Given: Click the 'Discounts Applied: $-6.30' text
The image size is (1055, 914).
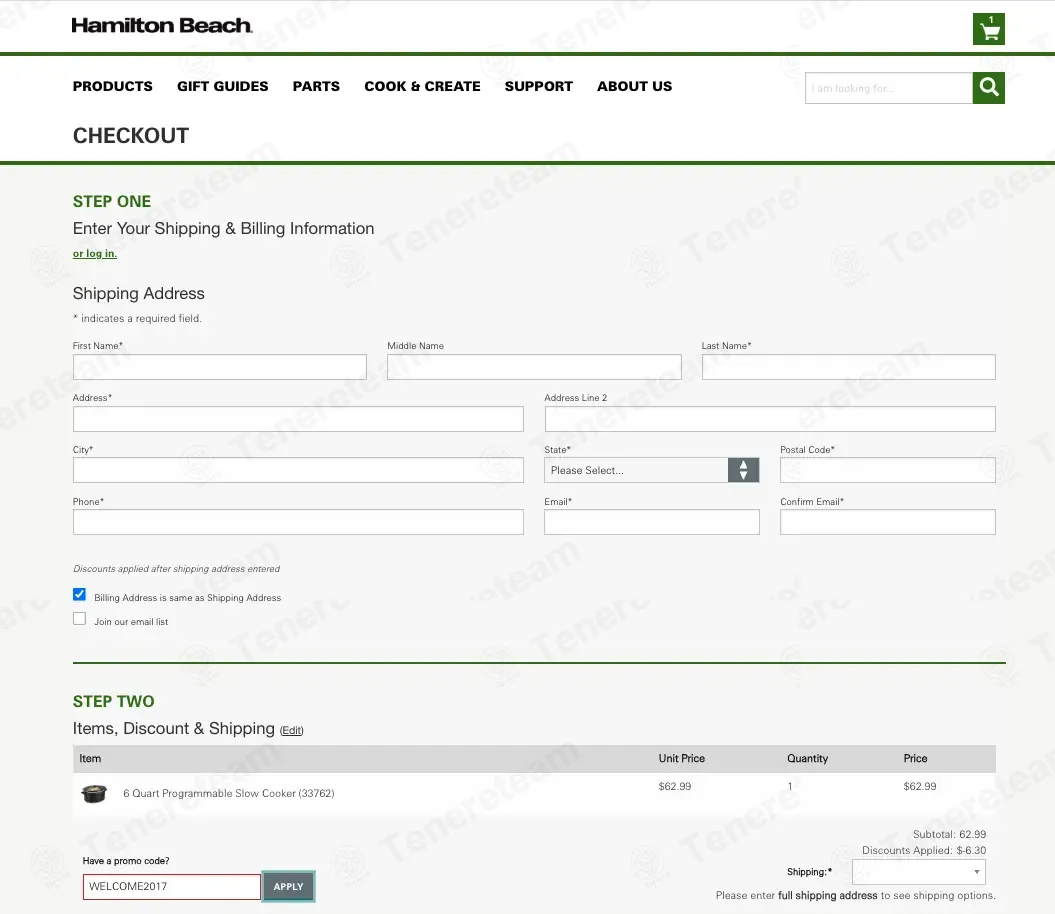Looking at the screenshot, I should pyautogui.click(x=924, y=851).
